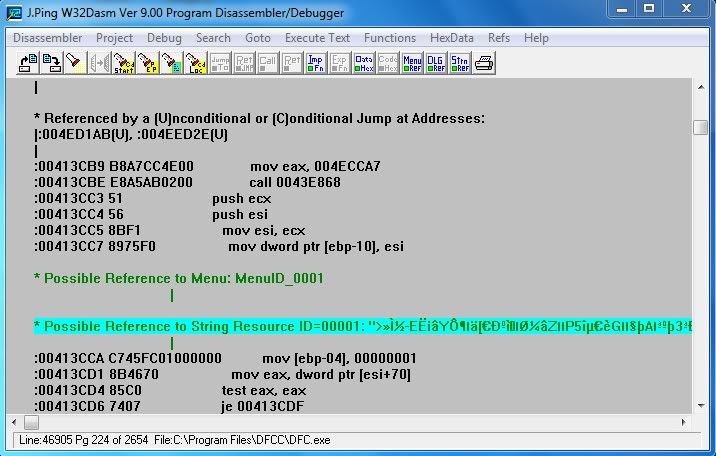Expand the Functions menu
This screenshot has height=456, width=716.
[390, 38]
